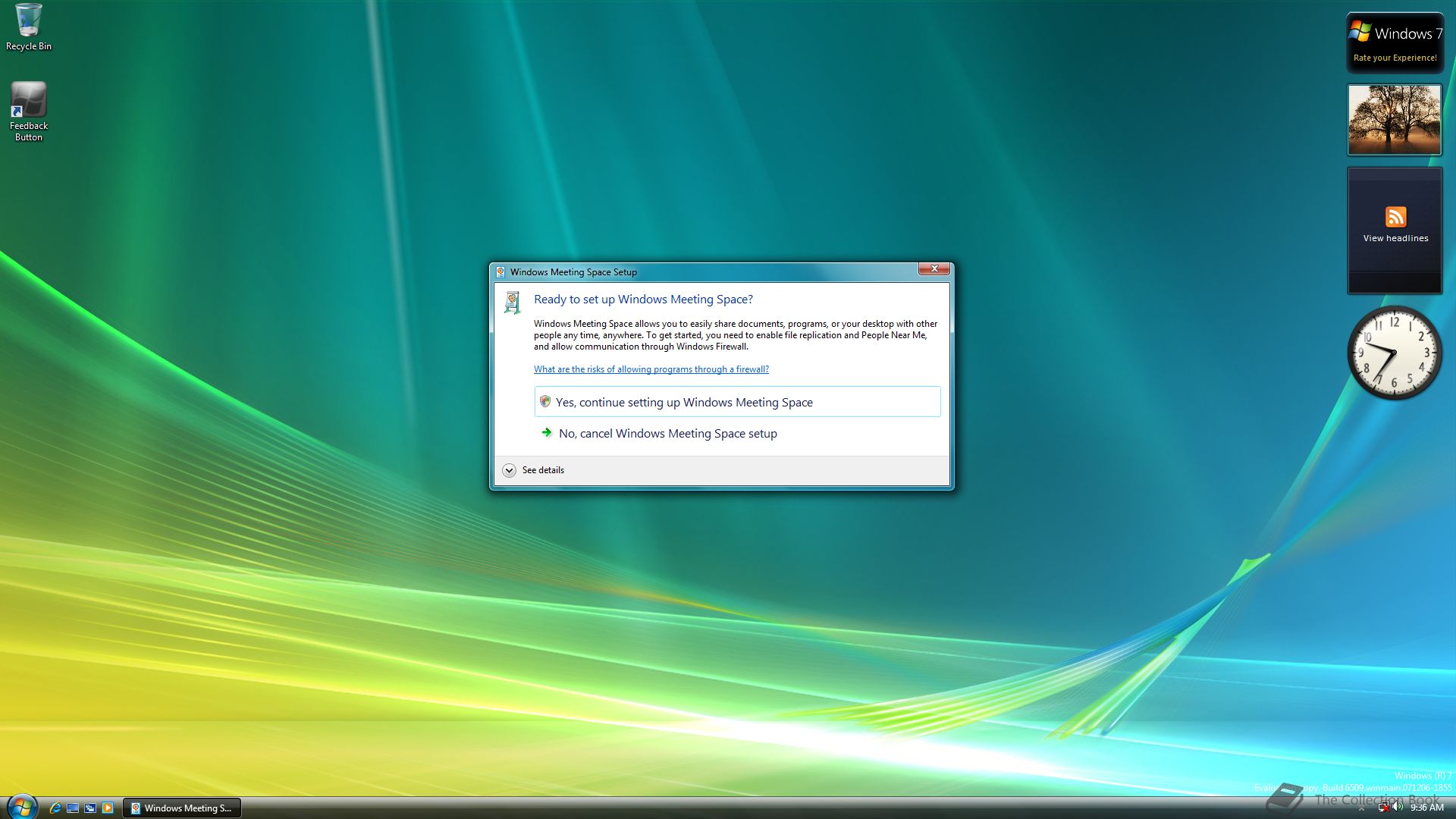Close the Windows Meeting Space Setup dialog
The image size is (1456, 819).
click(x=934, y=269)
